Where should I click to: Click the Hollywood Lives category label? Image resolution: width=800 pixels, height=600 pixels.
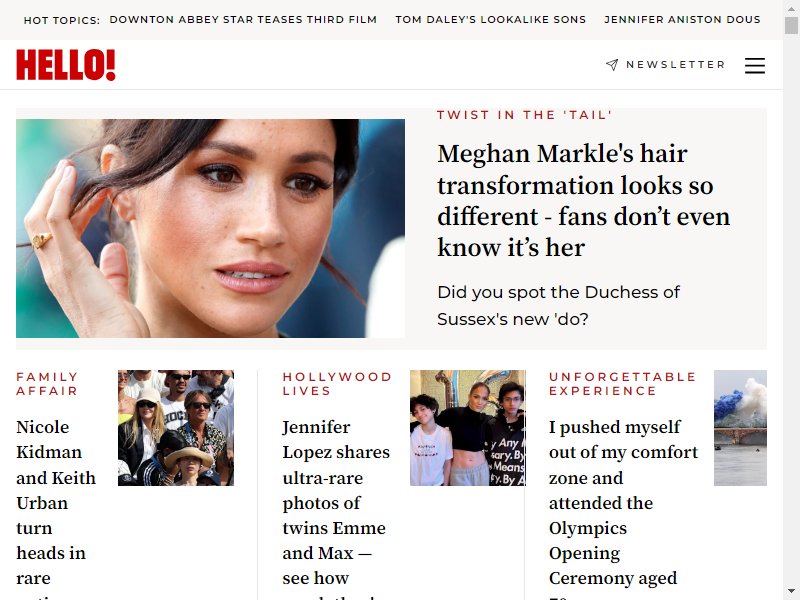[x=337, y=384]
